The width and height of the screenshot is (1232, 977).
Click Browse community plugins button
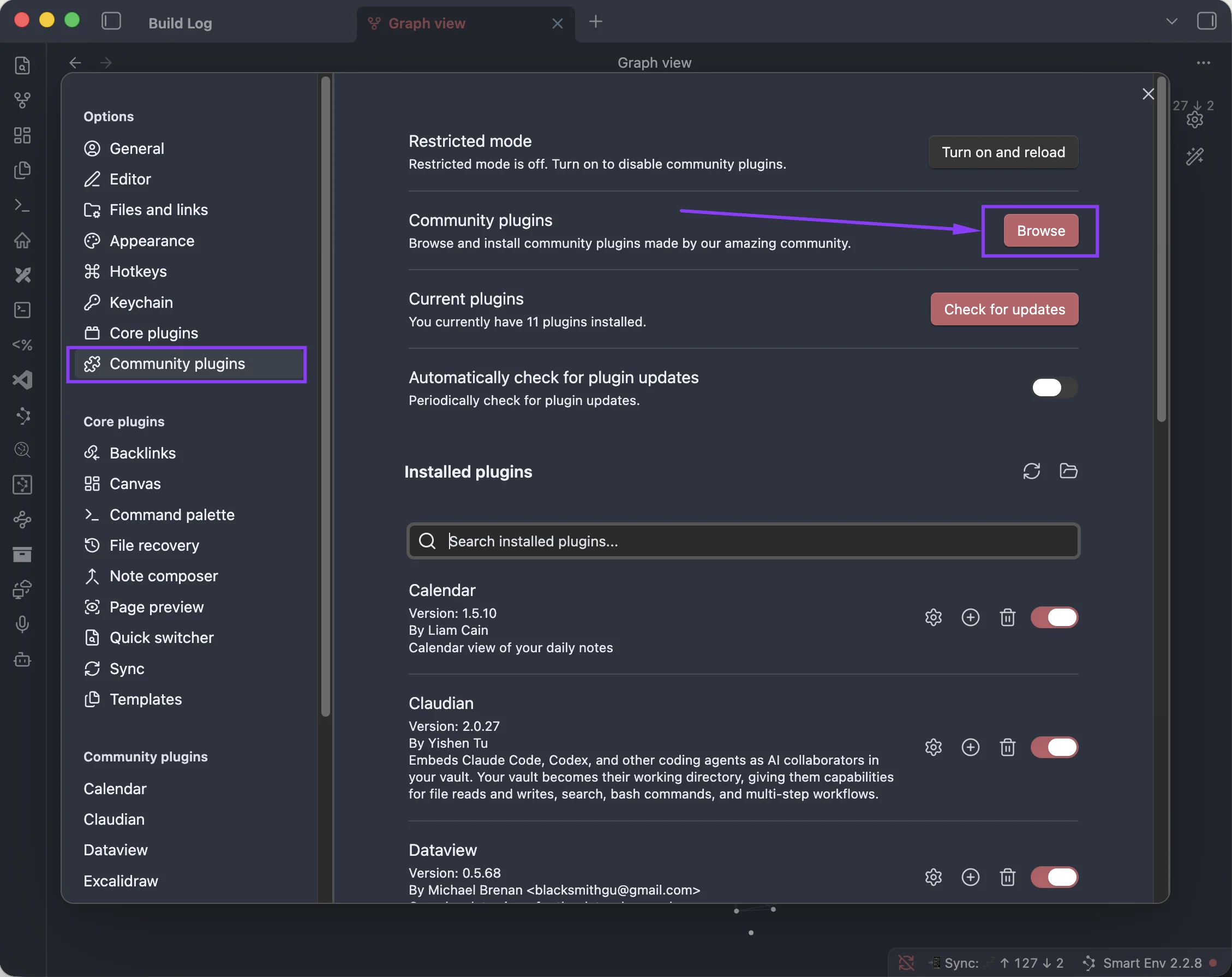pyautogui.click(x=1040, y=230)
